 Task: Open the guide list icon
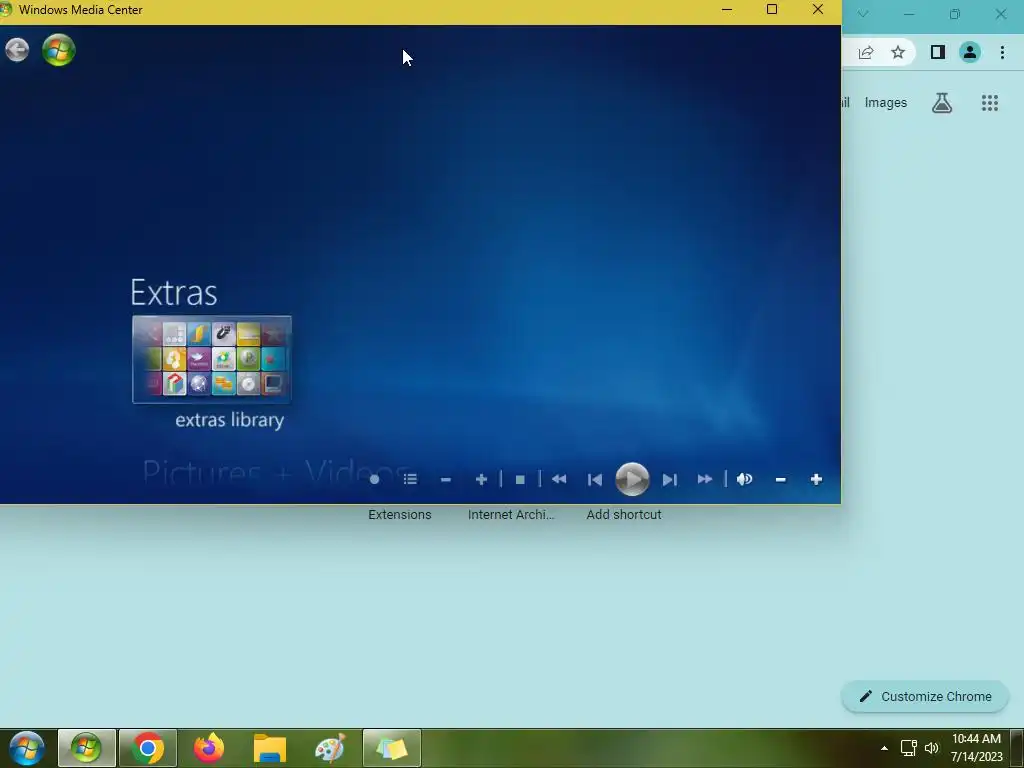(x=410, y=479)
